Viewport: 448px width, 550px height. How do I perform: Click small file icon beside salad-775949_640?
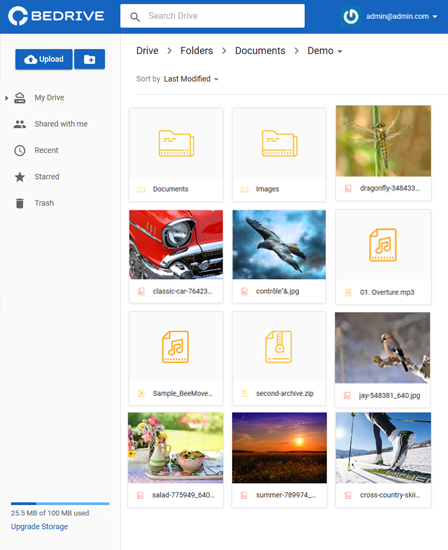pyautogui.click(x=140, y=495)
